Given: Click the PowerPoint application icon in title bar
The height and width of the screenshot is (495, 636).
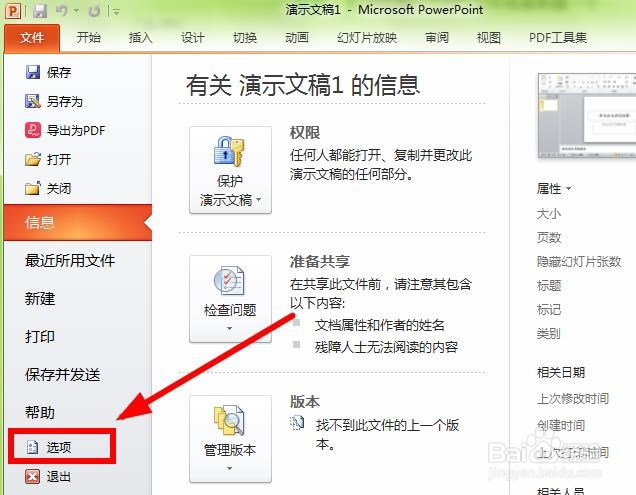Looking at the screenshot, I should [x=13, y=11].
